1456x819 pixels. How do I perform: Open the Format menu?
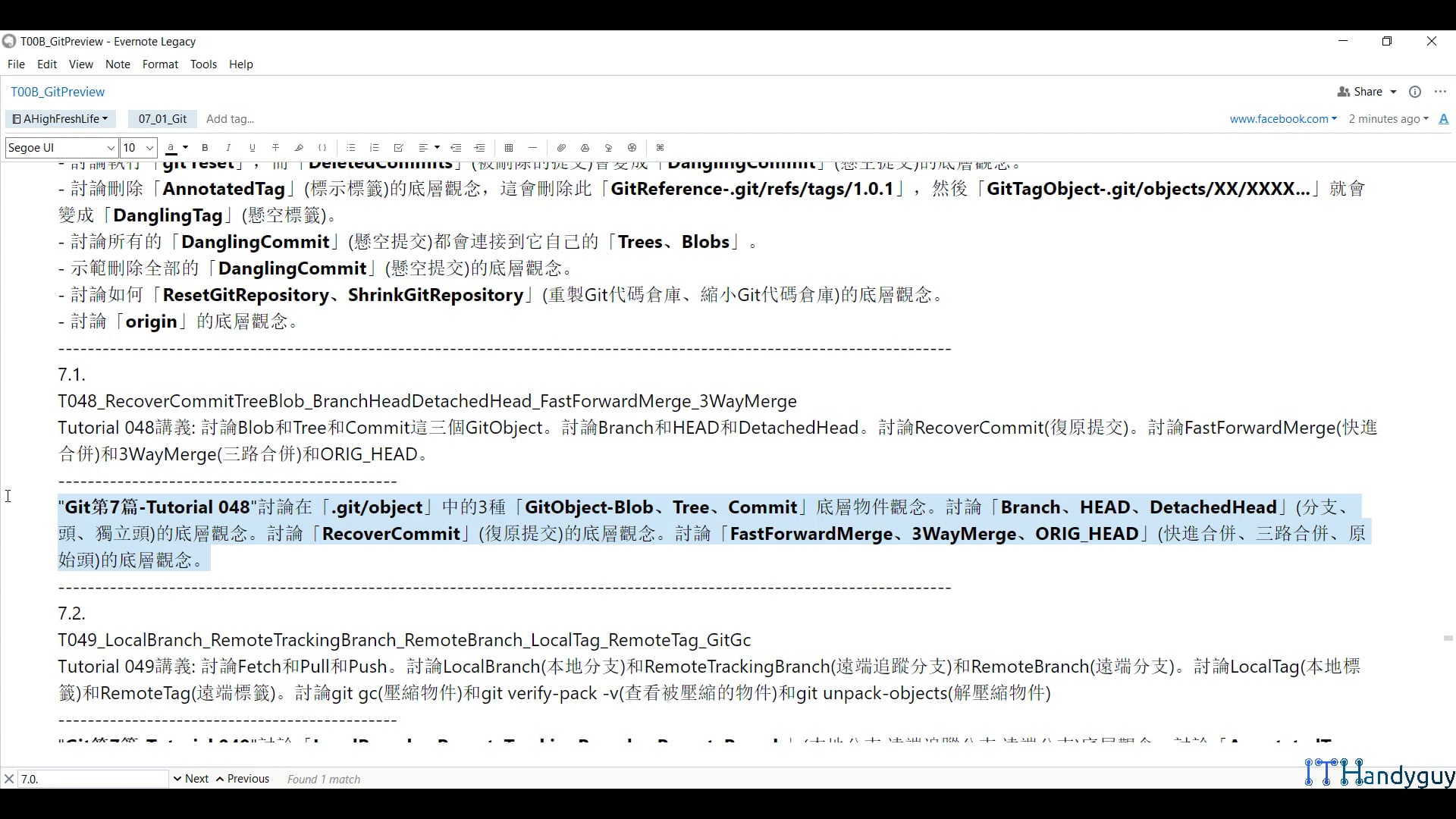(x=159, y=64)
